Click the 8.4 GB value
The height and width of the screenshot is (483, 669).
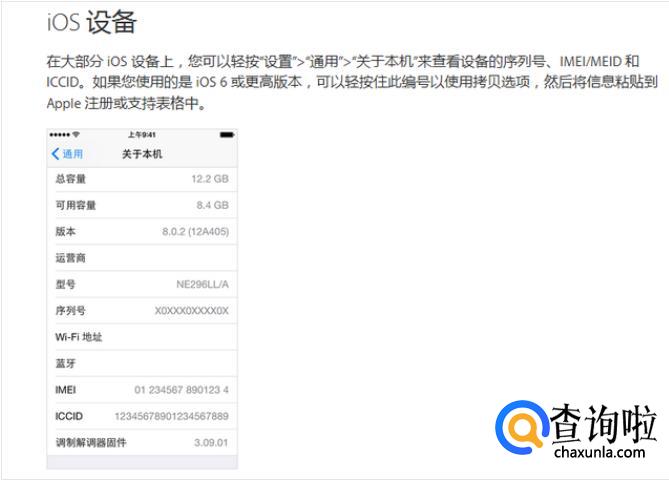coord(212,205)
